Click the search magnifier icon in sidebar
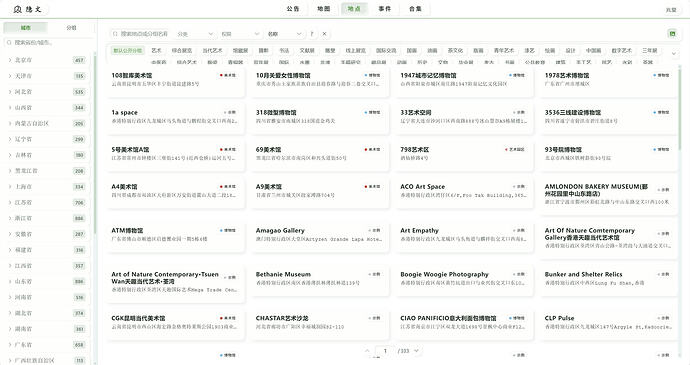The width and height of the screenshot is (690, 365). [x=9, y=43]
